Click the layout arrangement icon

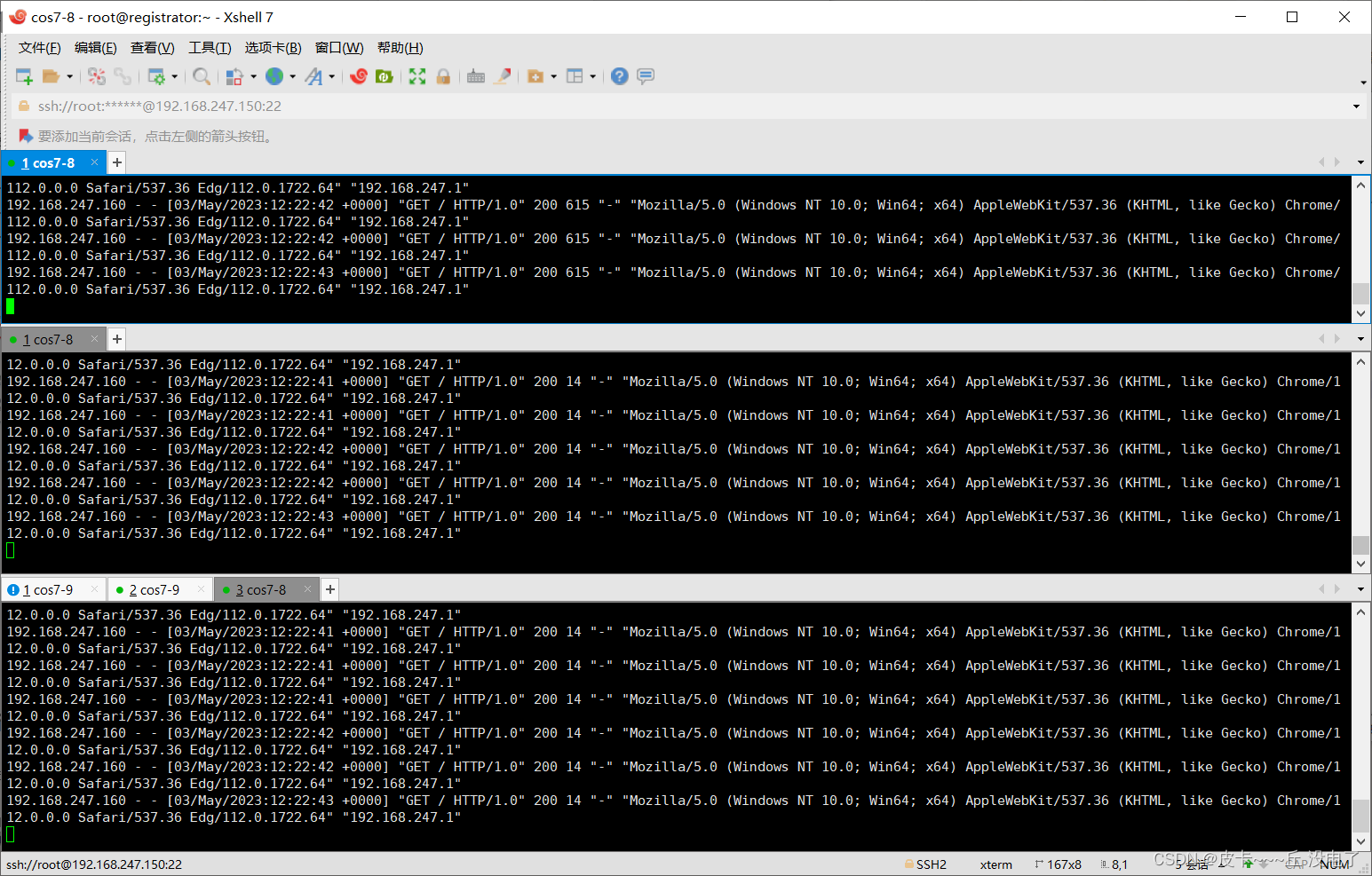[575, 76]
